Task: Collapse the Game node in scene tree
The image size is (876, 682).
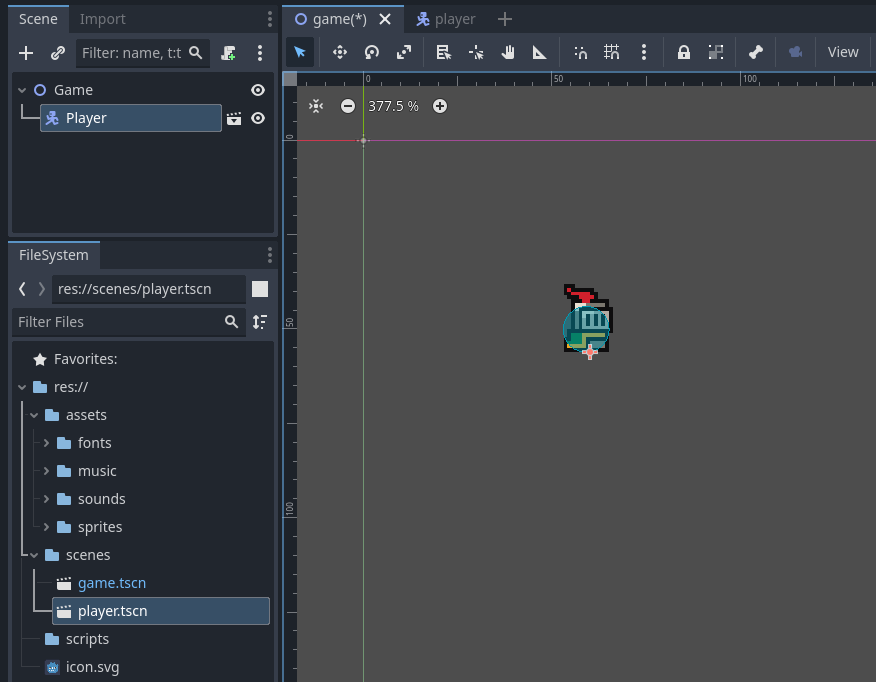Action: (22, 90)
